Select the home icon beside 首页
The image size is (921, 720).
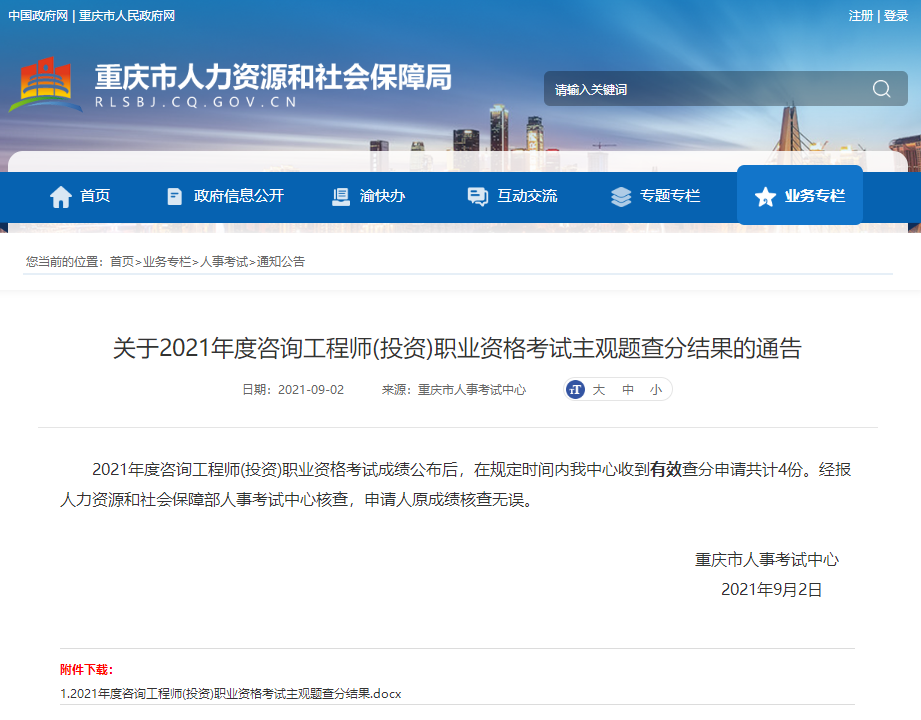(61, 196)
